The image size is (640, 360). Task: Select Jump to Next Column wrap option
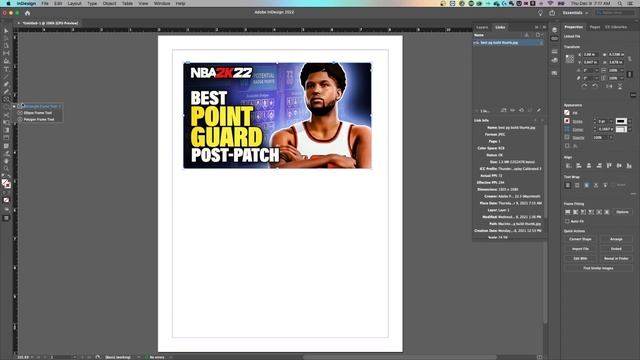605,185
